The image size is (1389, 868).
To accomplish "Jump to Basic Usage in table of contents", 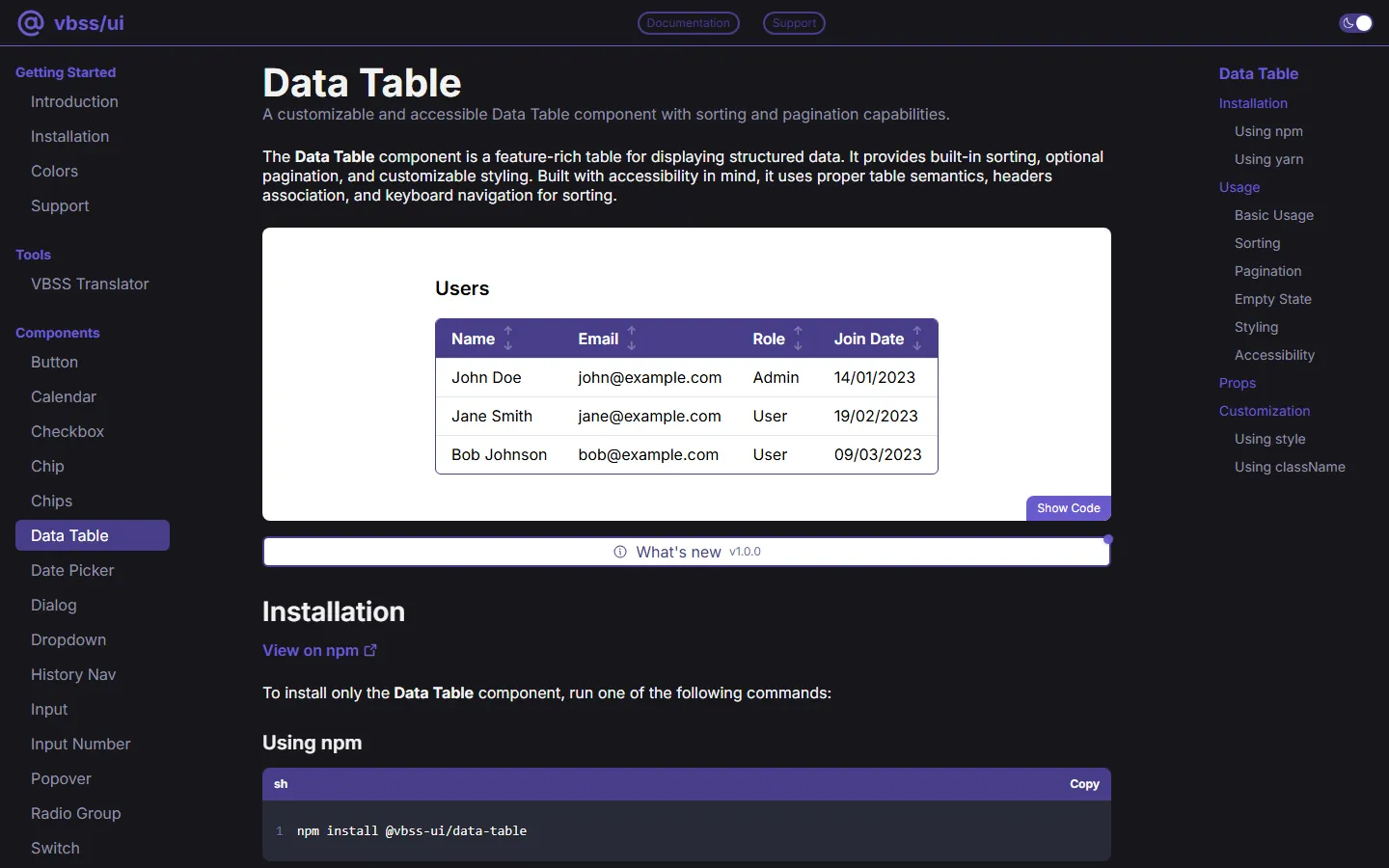I will tap(1274, 215).
